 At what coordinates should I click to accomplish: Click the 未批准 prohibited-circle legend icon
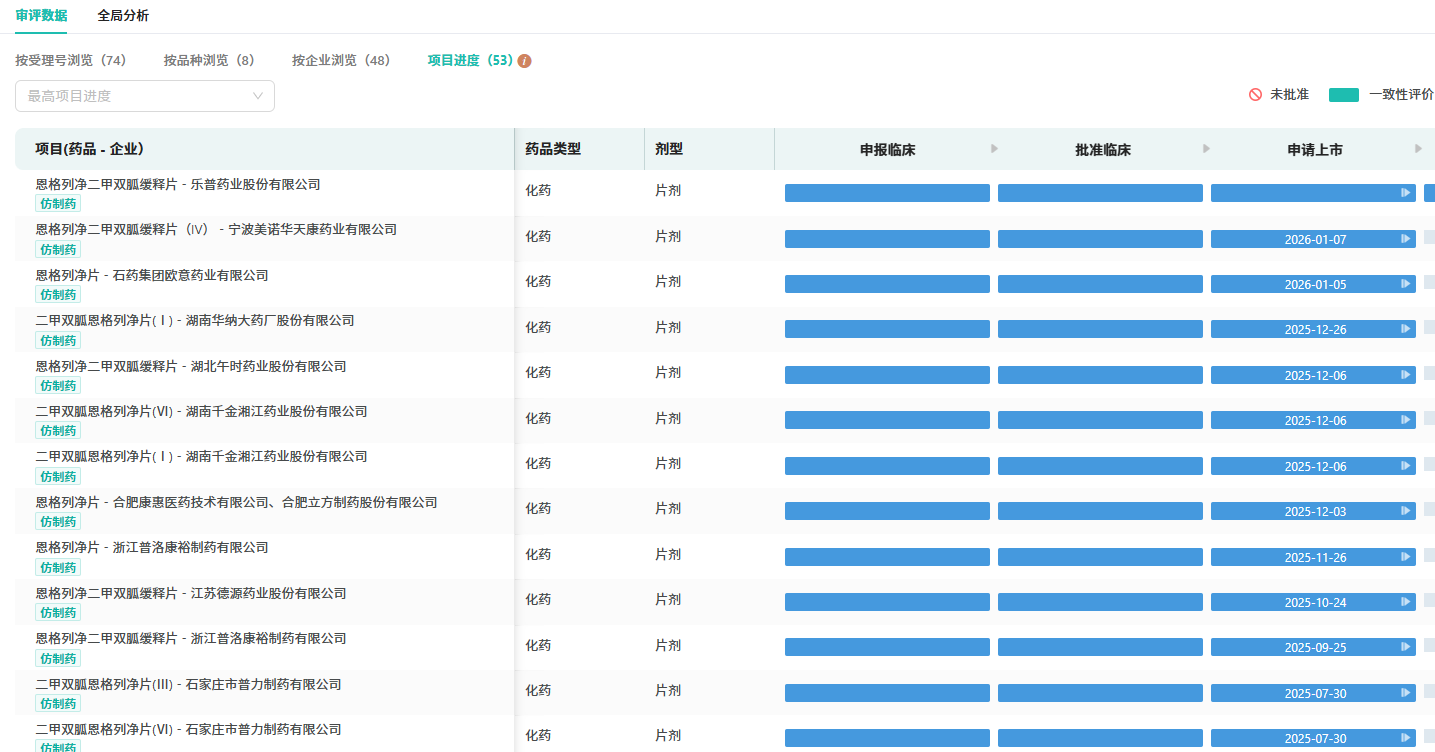(1255, 95)
